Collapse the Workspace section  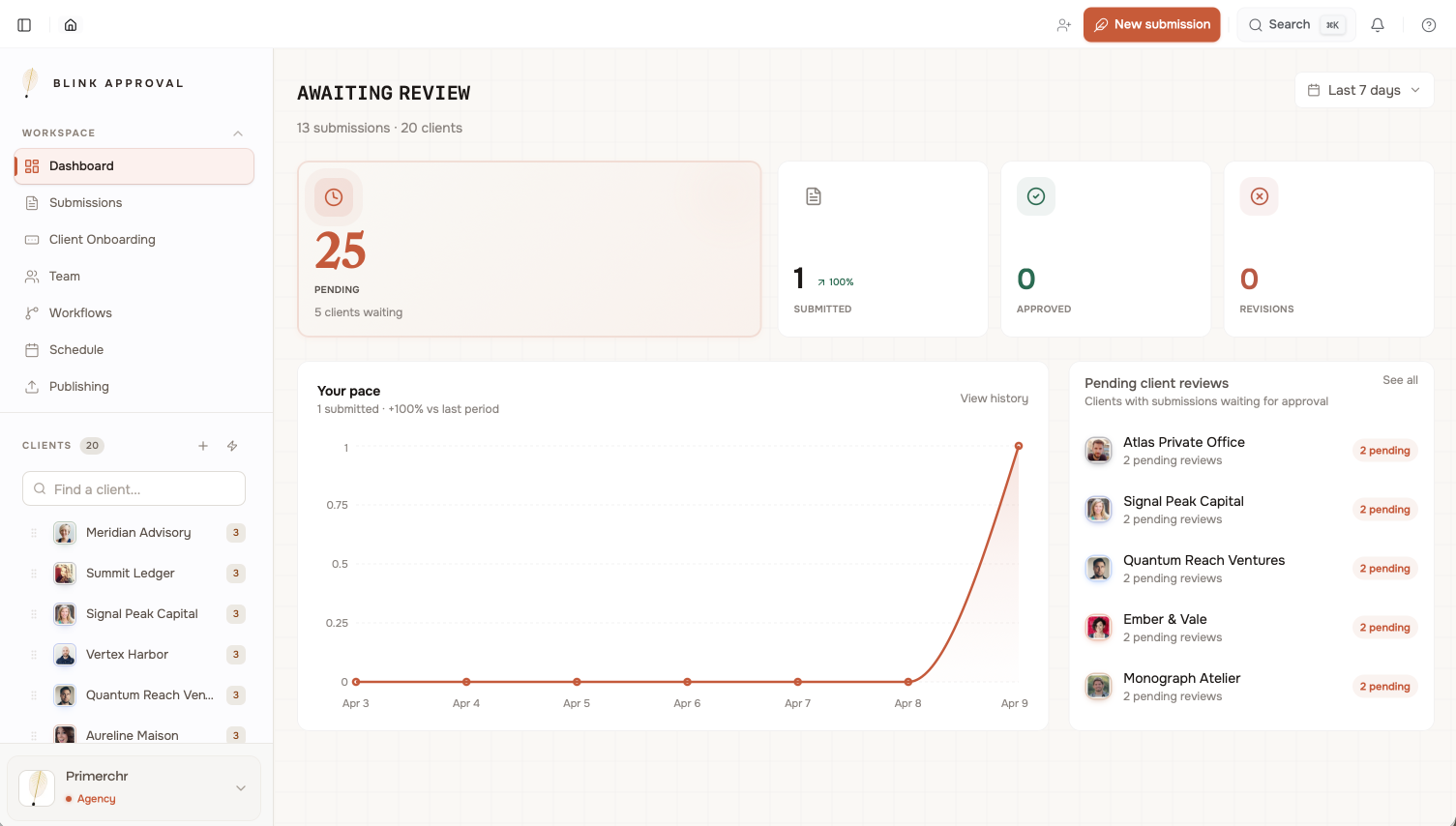[x=238, y=133]
